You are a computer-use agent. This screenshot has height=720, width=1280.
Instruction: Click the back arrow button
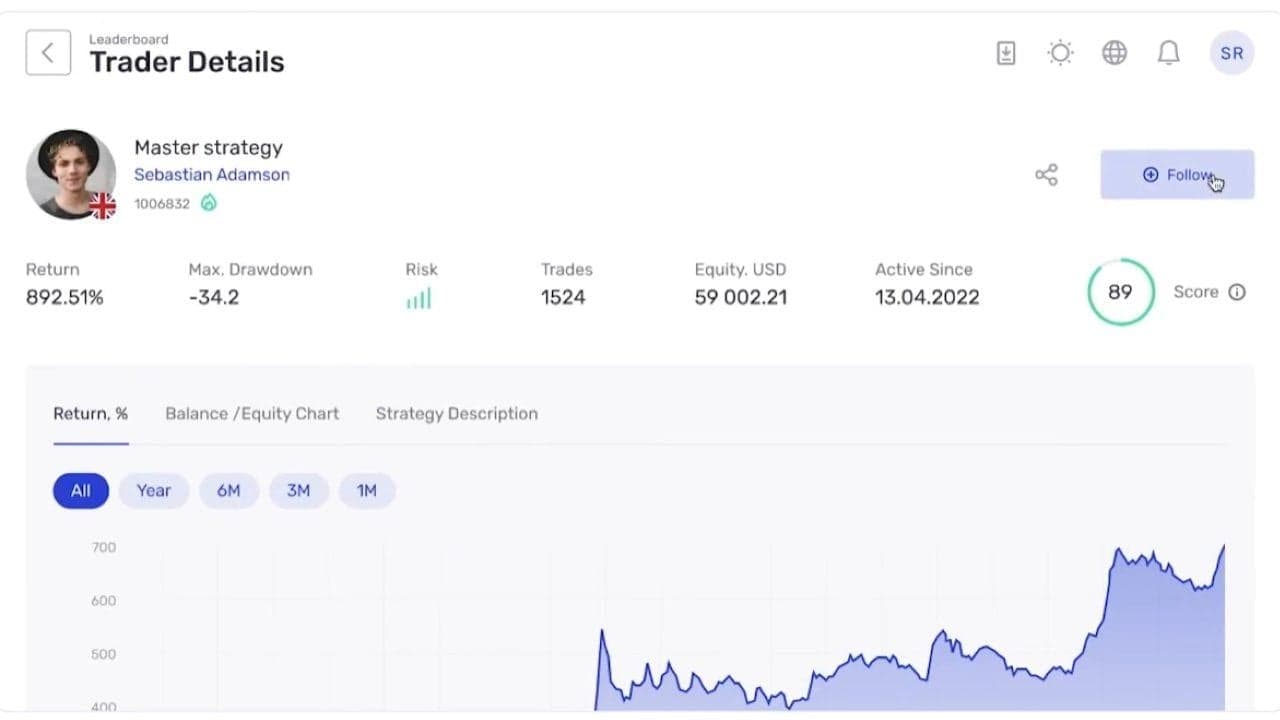[x=48, y=53]
